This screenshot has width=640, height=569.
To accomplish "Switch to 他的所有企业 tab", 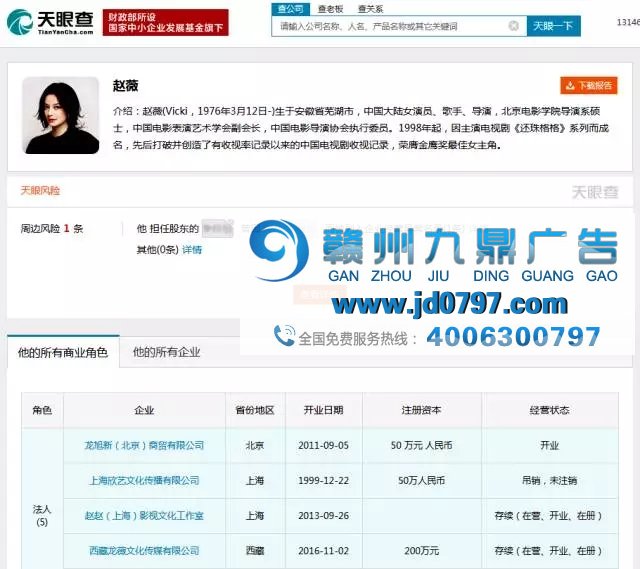I will tap(167, 352).
